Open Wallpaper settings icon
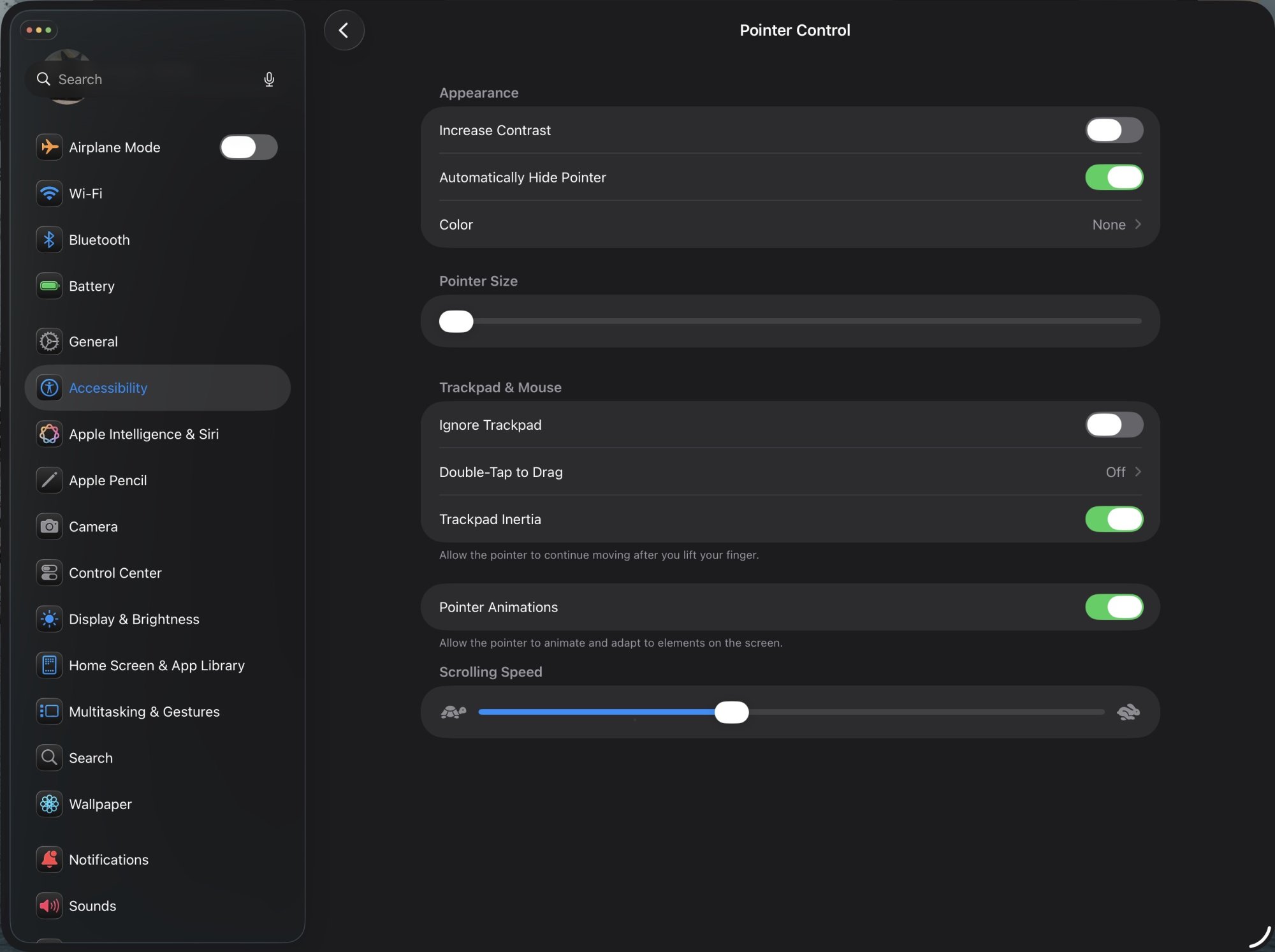1275x952 pixels. [x=49, y=804]
